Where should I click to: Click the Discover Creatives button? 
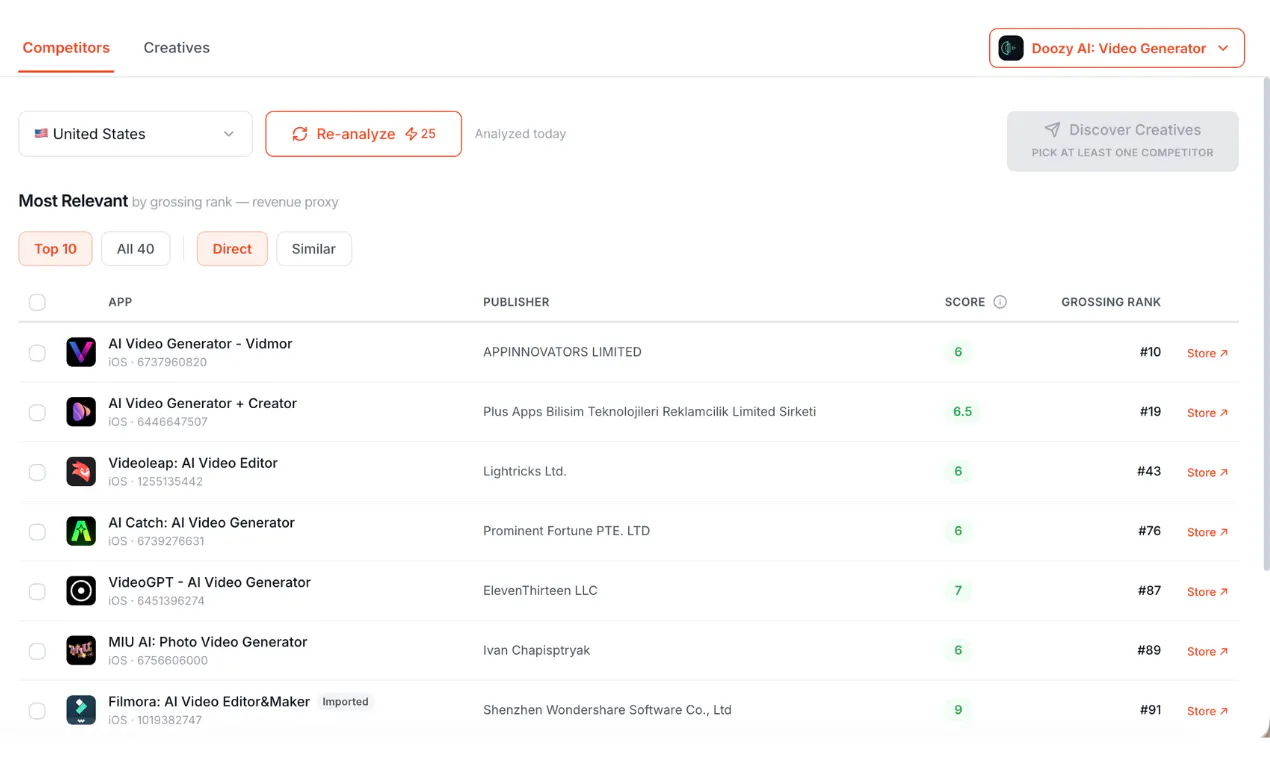tap(1122, 141)
